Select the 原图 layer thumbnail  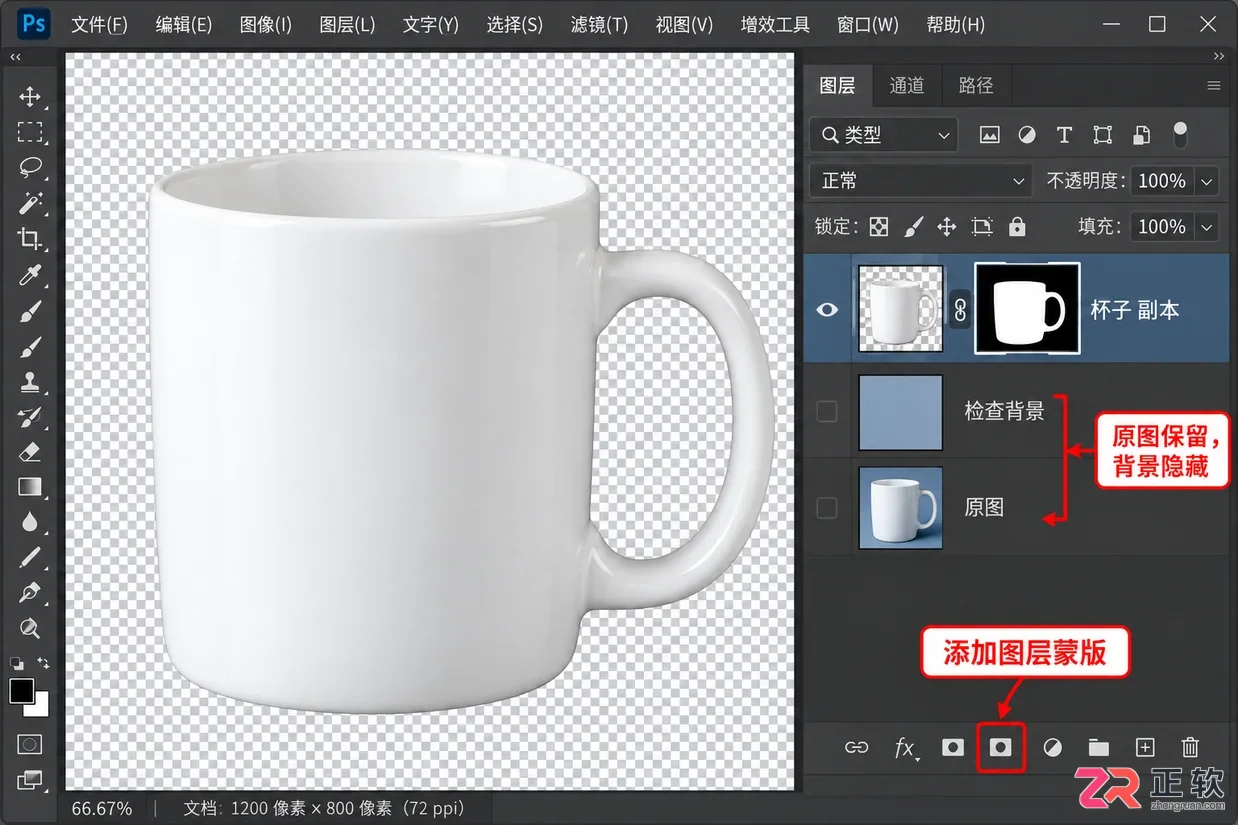900,507
